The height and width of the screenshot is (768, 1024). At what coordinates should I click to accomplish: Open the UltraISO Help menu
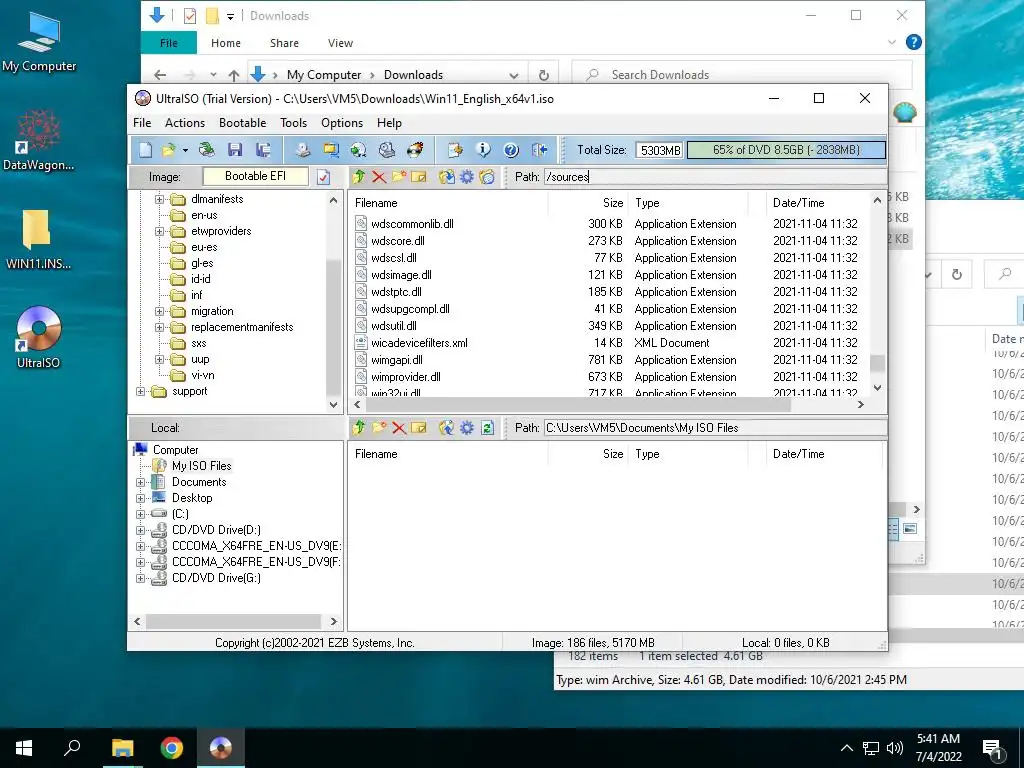(389, 123)
